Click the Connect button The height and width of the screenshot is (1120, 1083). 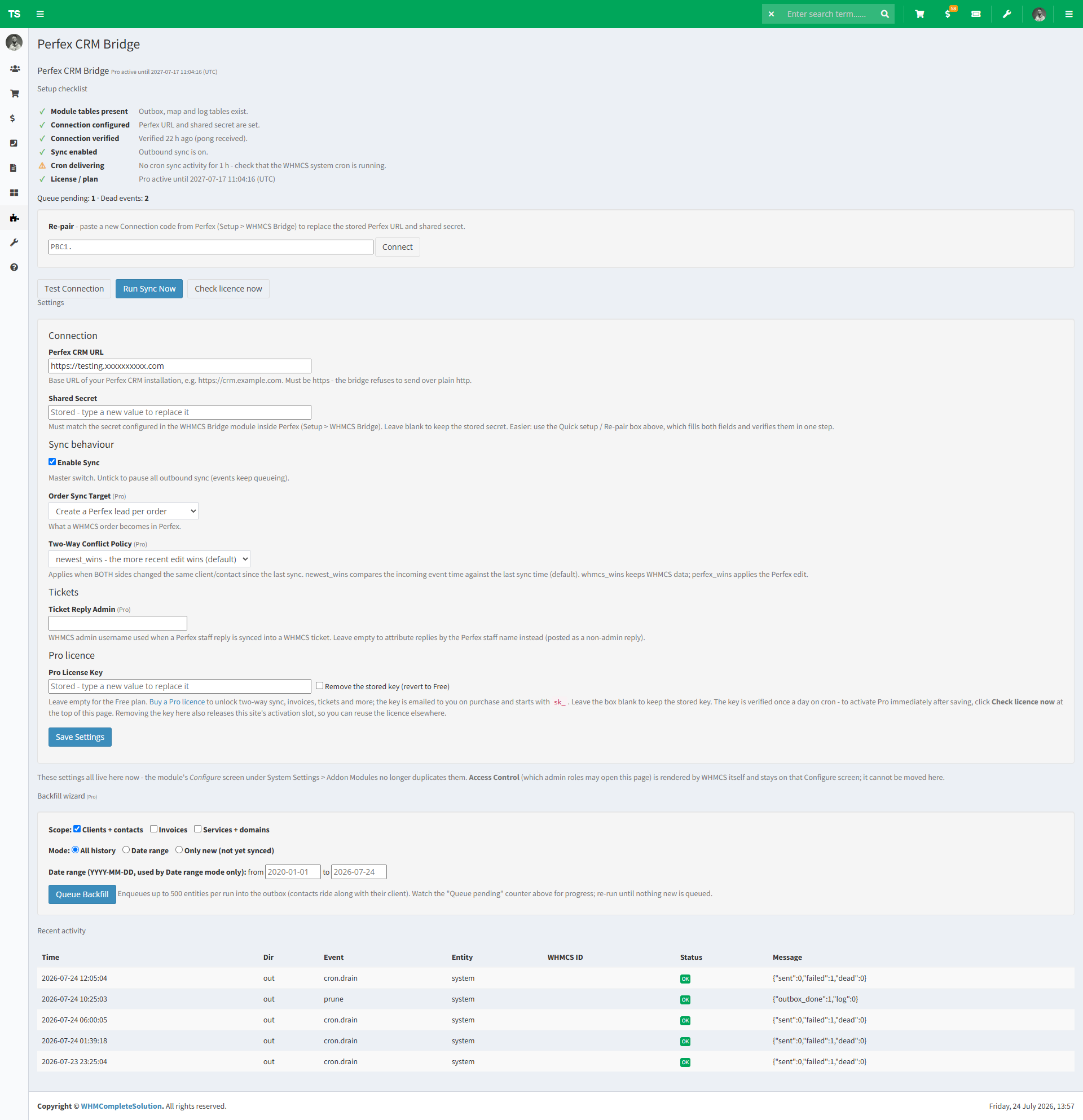coord(397,247)
